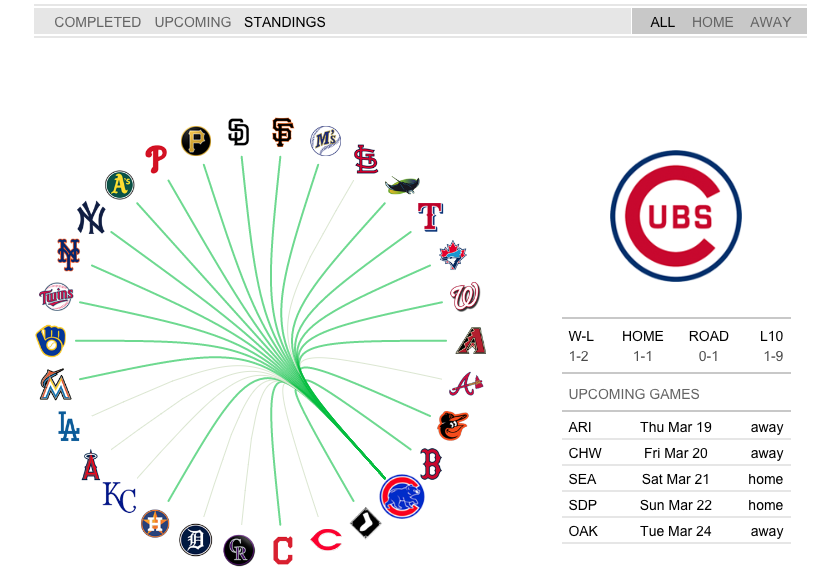Click the Toronto Blue Jays logo
Image resolution: width=815 pixels, height=584 pixels.
453,255
